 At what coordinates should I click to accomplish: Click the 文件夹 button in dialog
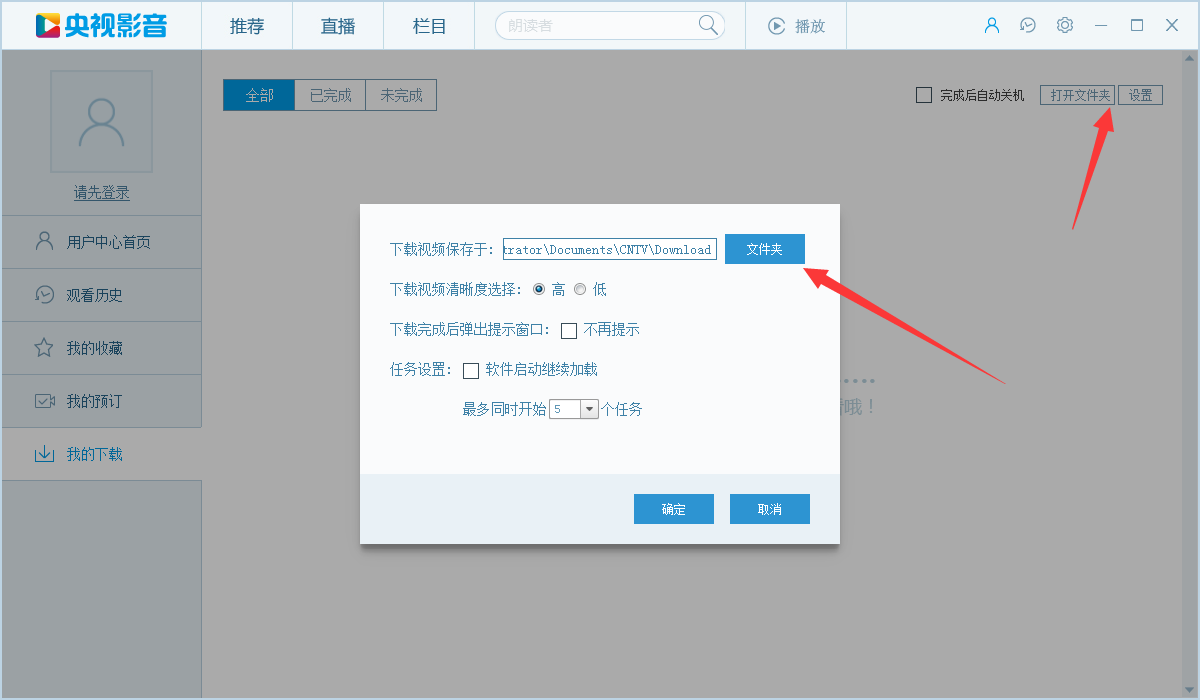[x=764, y=248]
